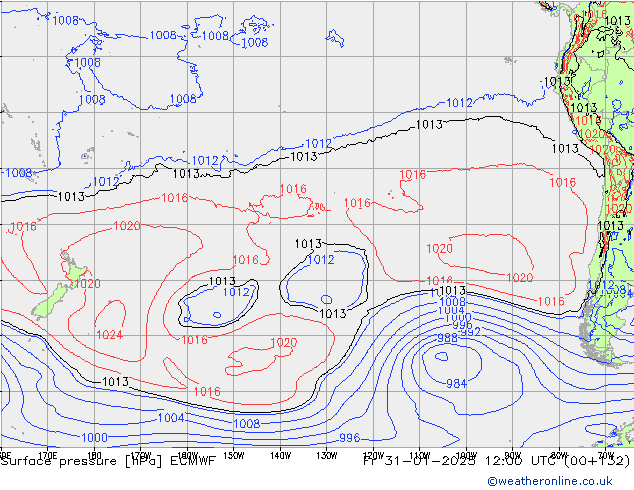Click the 1008 isobar label near 150W bottom
This screenshot has width=634, height=490.
247,423
